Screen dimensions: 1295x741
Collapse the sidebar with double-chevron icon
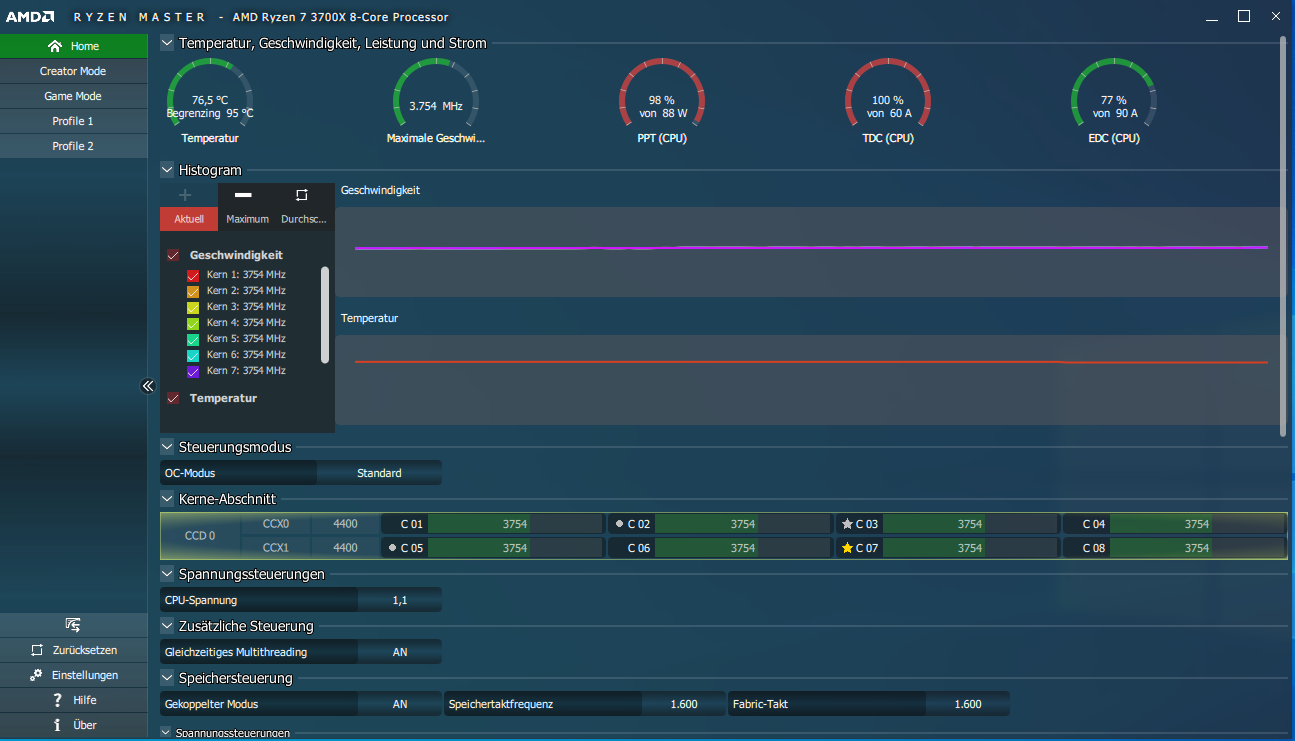[x=148, y=386]
